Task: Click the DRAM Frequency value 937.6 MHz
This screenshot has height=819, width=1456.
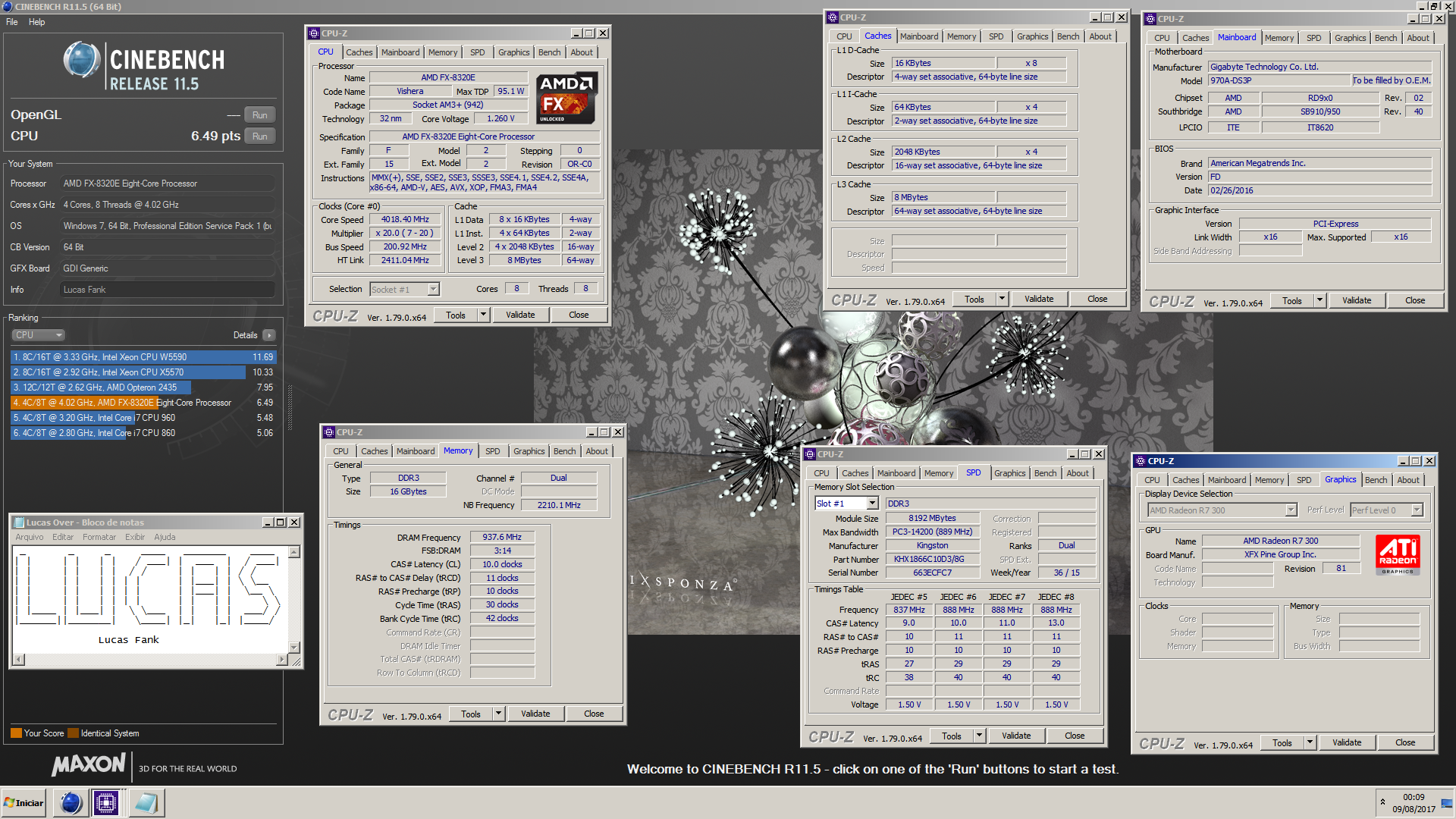Action: tap(502, 538)
